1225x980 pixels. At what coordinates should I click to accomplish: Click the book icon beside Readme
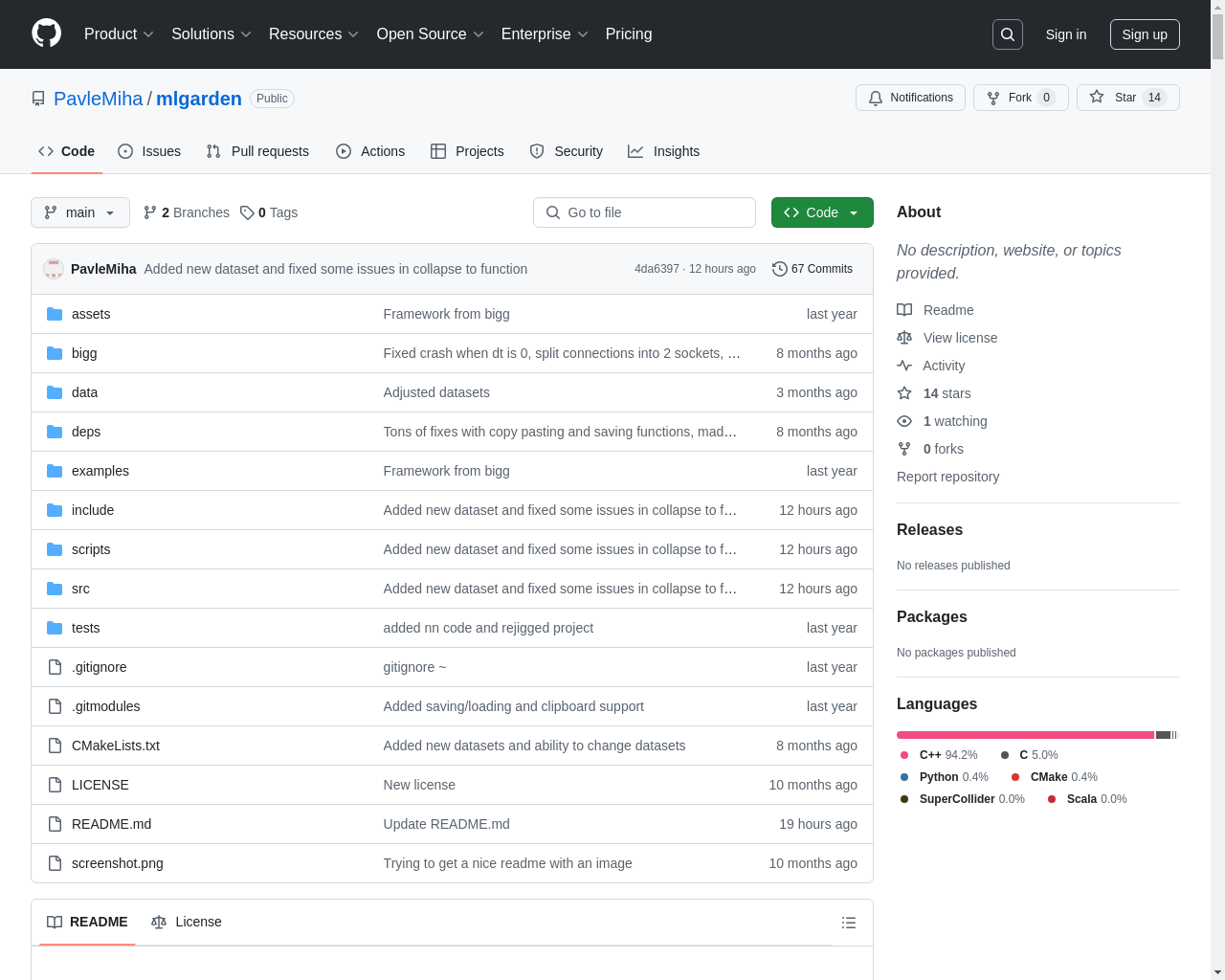click(x=904, y=310)
